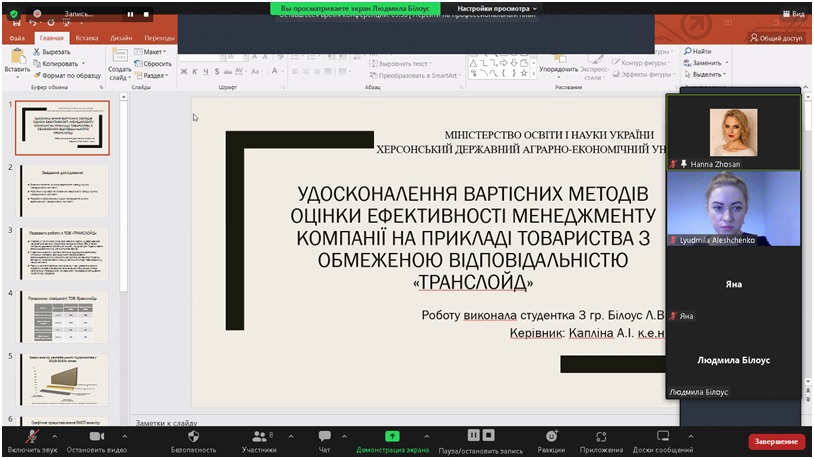
Task: Click the Вставить paste icon
Action: pos(17,57)
